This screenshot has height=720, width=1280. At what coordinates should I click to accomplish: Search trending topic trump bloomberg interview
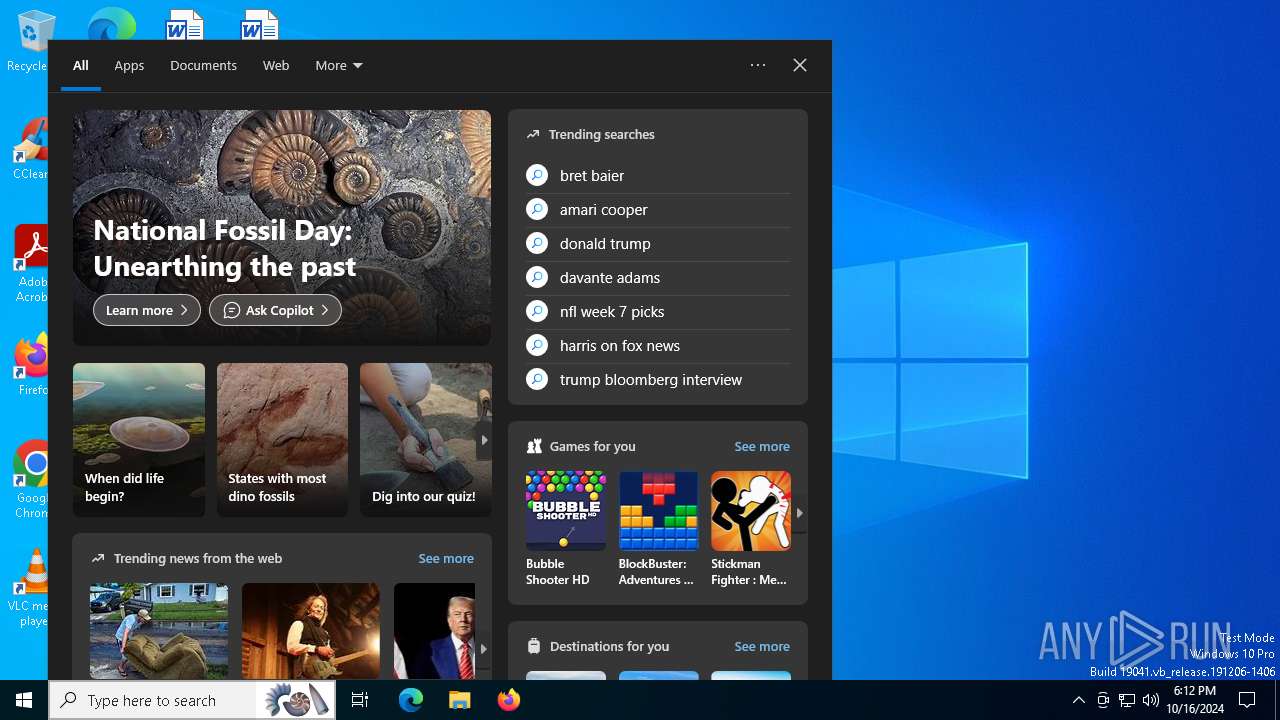pos(651,379)
